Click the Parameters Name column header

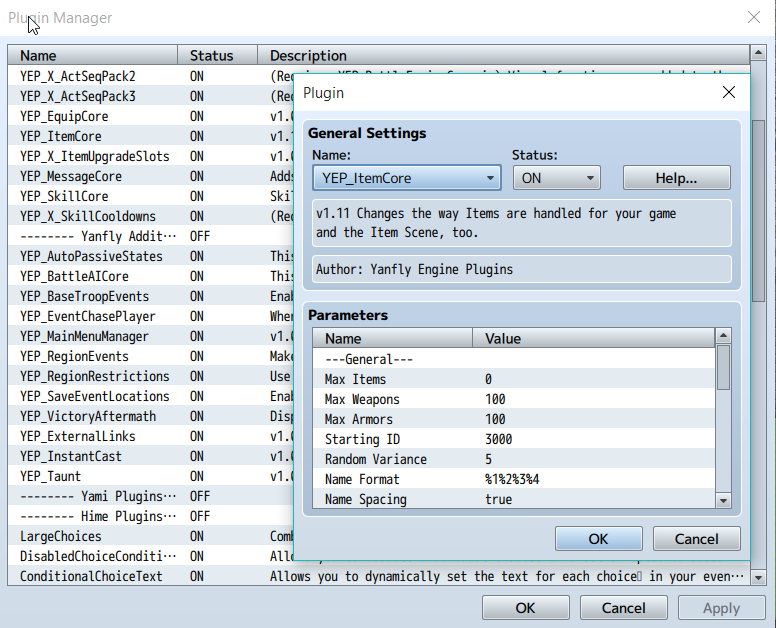[392, 338]
